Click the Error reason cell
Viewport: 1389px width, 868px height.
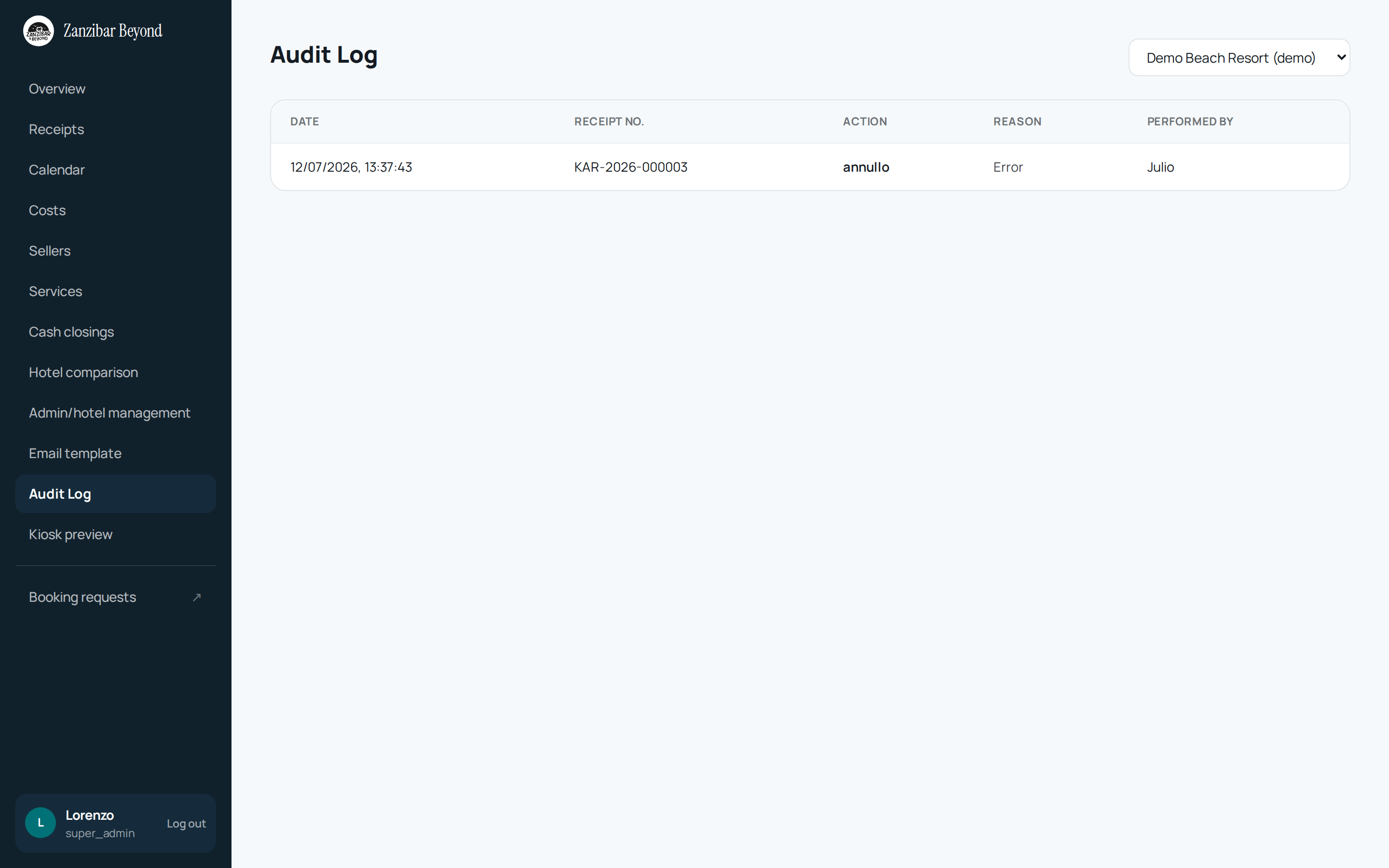[x=1008, y=167]
